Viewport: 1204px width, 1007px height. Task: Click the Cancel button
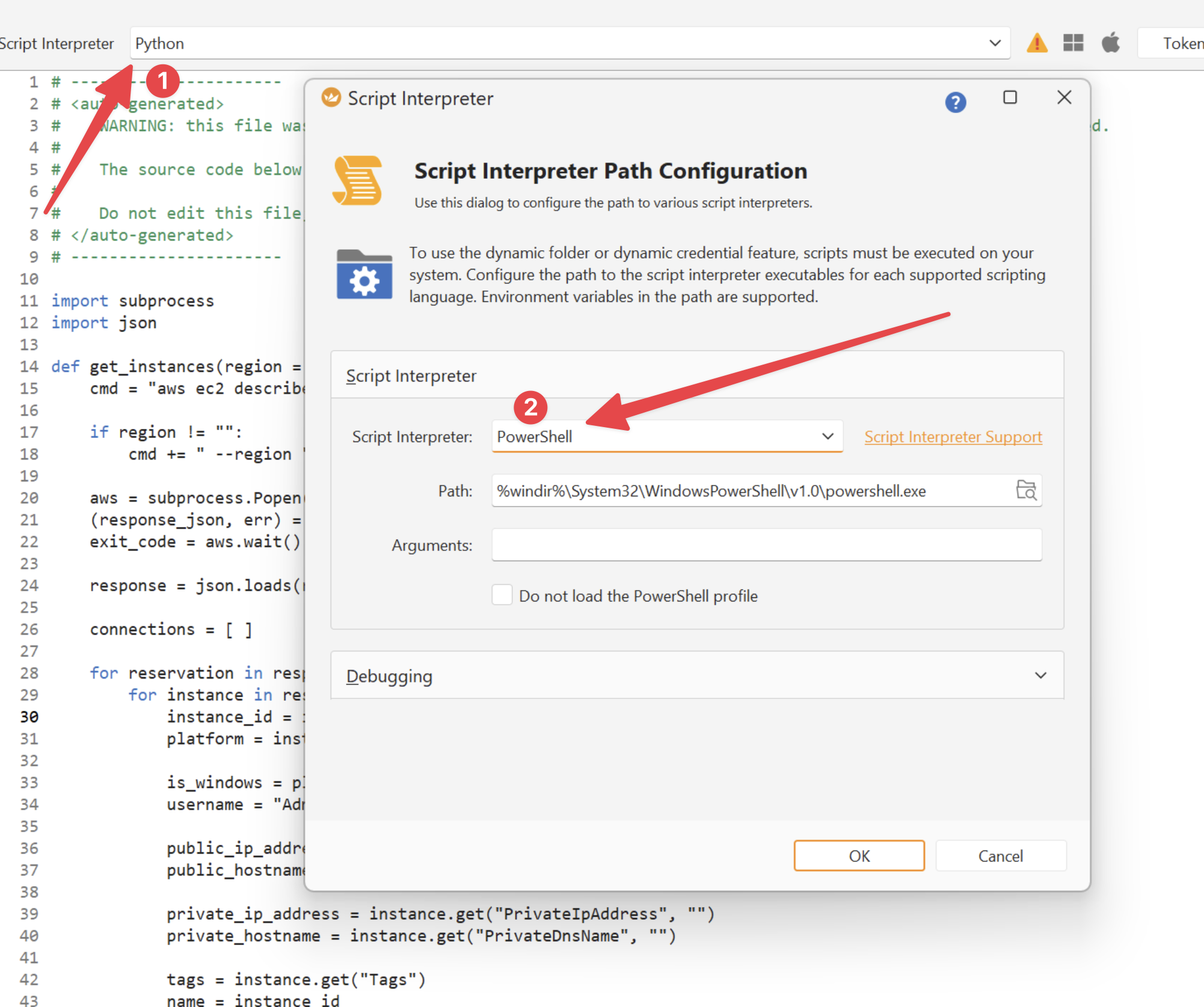[1000, 855]
